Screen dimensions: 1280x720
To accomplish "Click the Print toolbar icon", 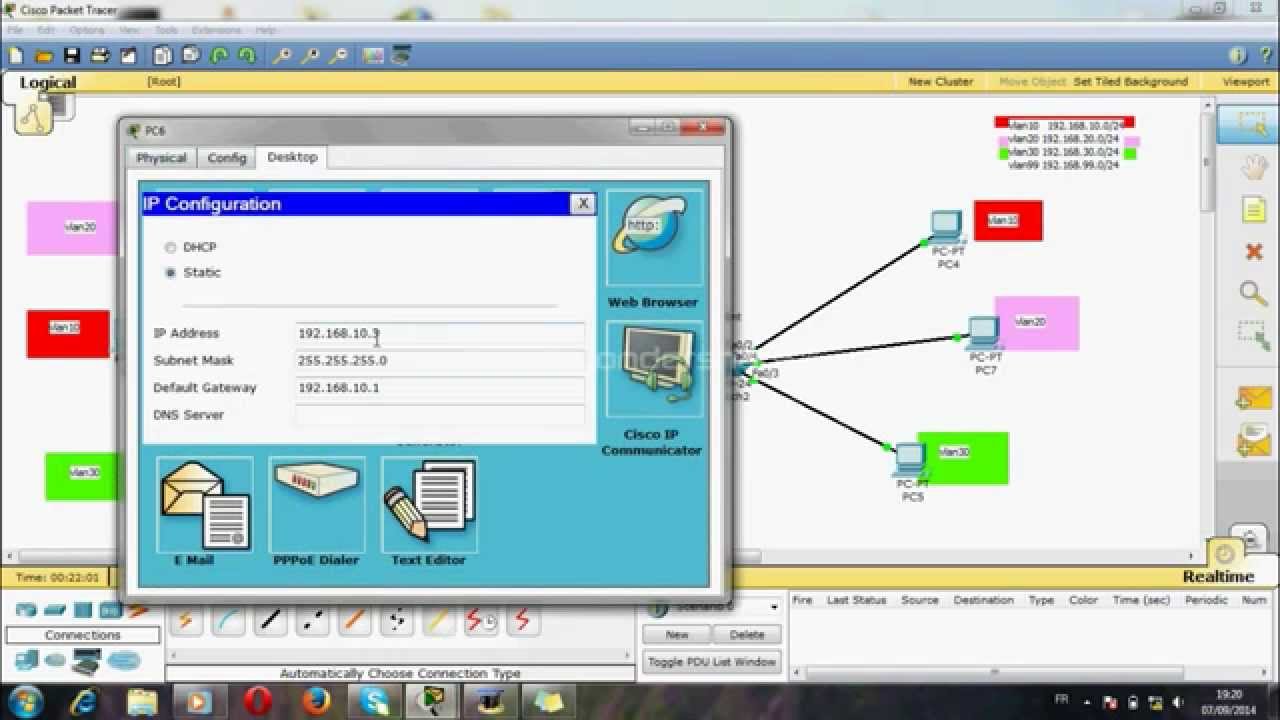I will pyautogui.click(x=100, y=56).
